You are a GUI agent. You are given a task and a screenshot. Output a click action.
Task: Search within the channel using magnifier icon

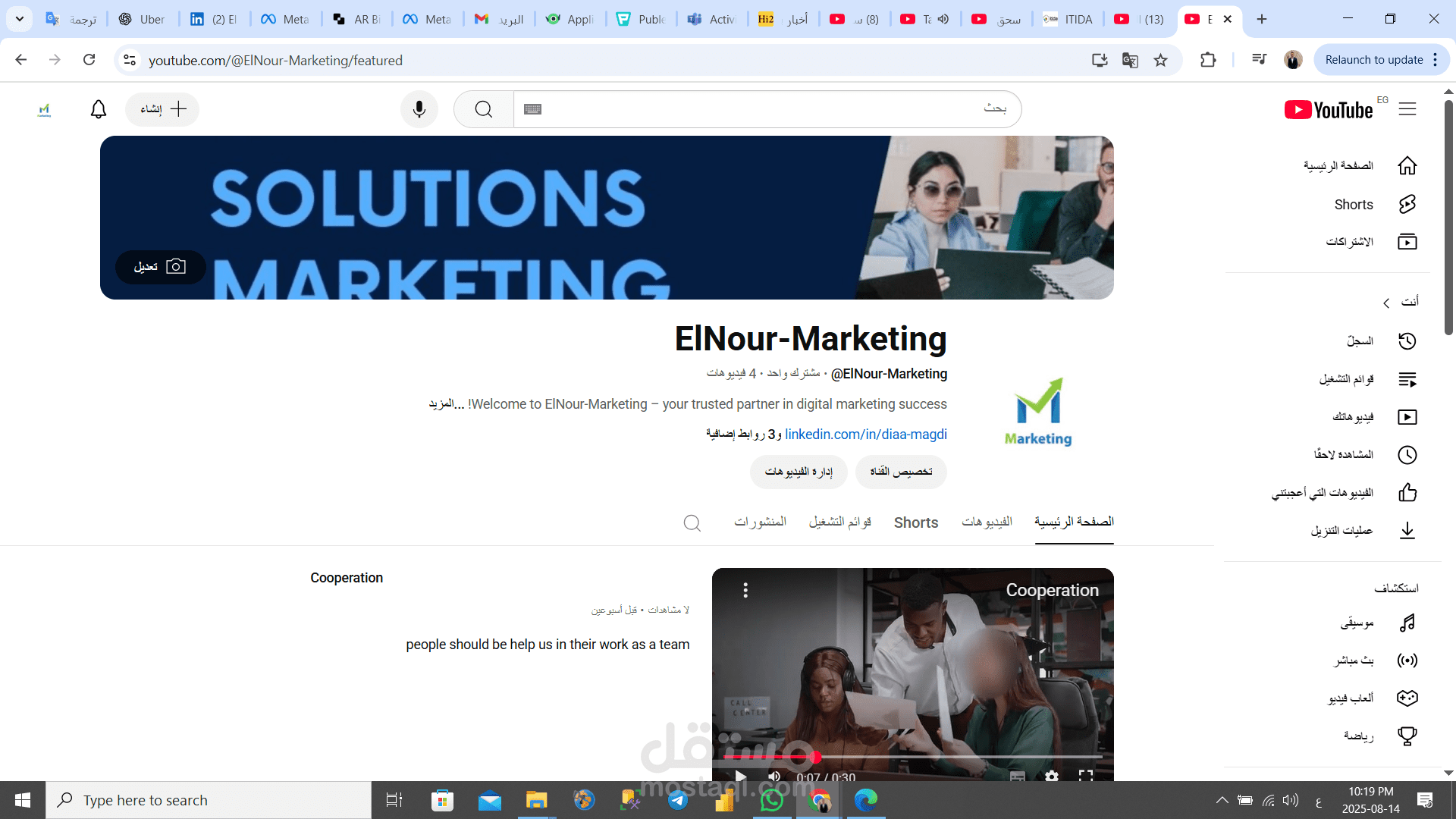point(692,522)
